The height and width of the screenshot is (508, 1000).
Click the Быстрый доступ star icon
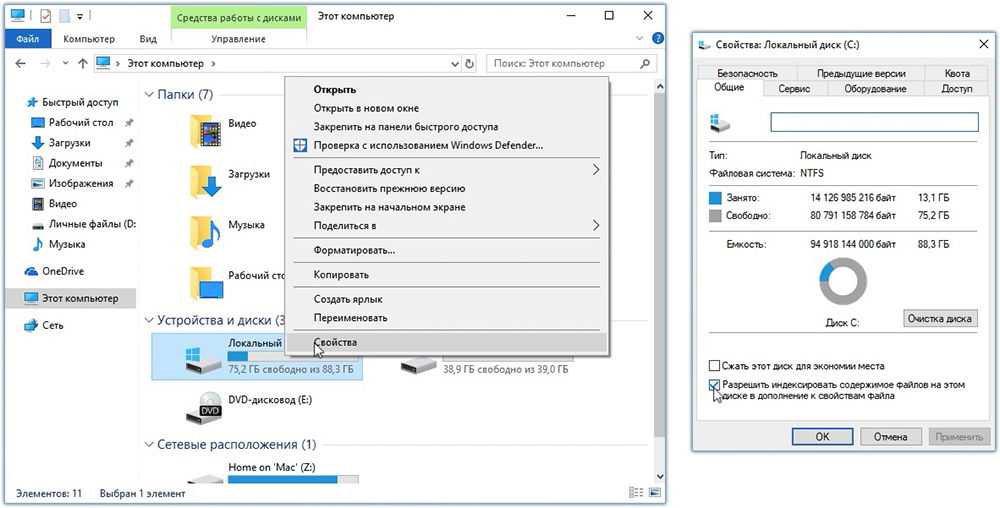point(33,102)
